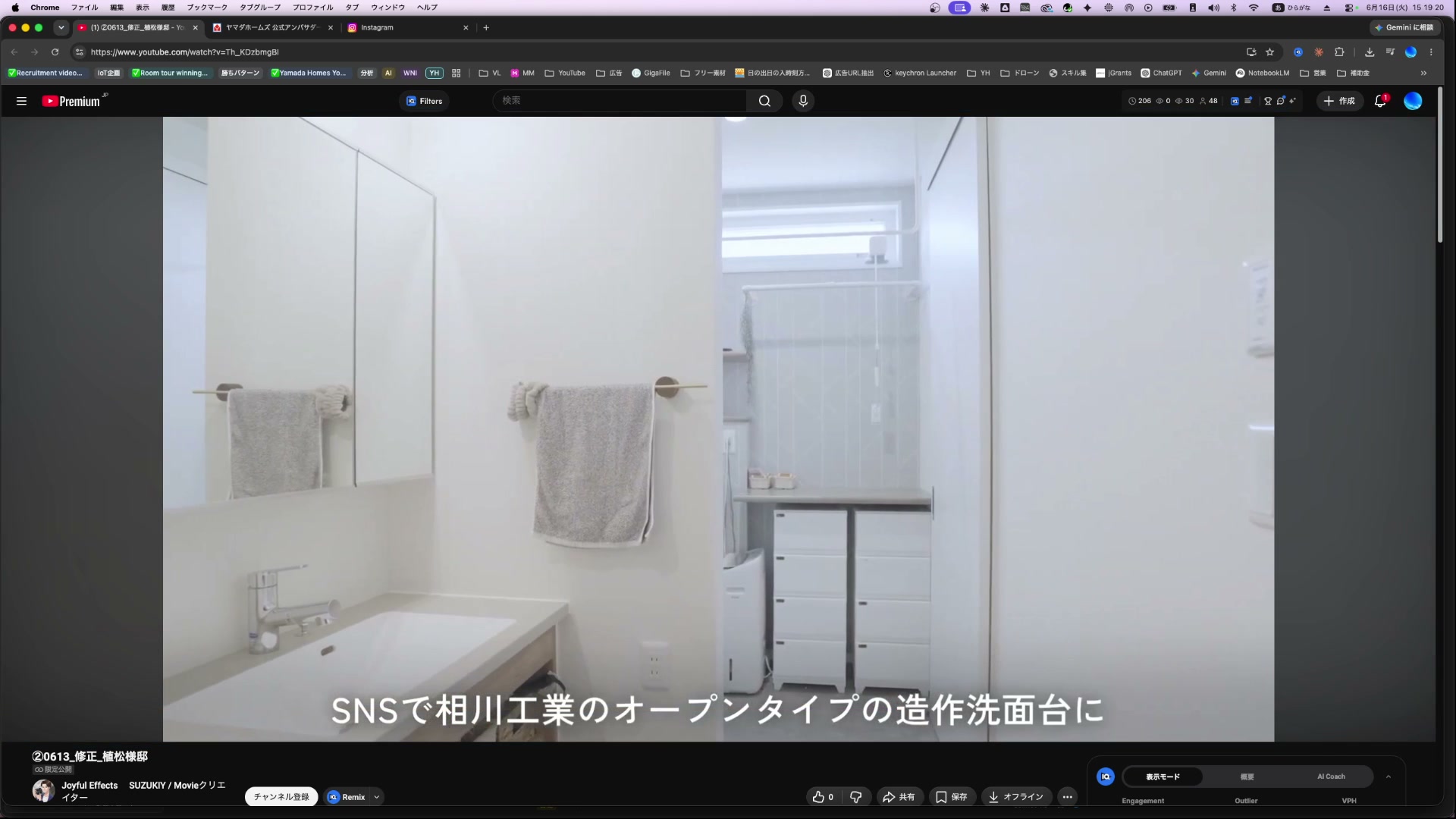Open Chrome three-dot menu
The height and width of the screenshot is (819, 1456).
1431,52
